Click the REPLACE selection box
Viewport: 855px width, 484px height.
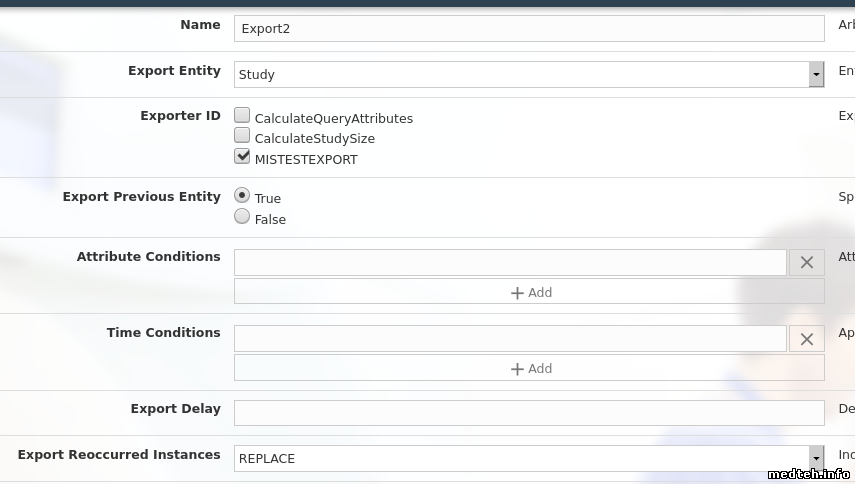click(x=520, y=459)
